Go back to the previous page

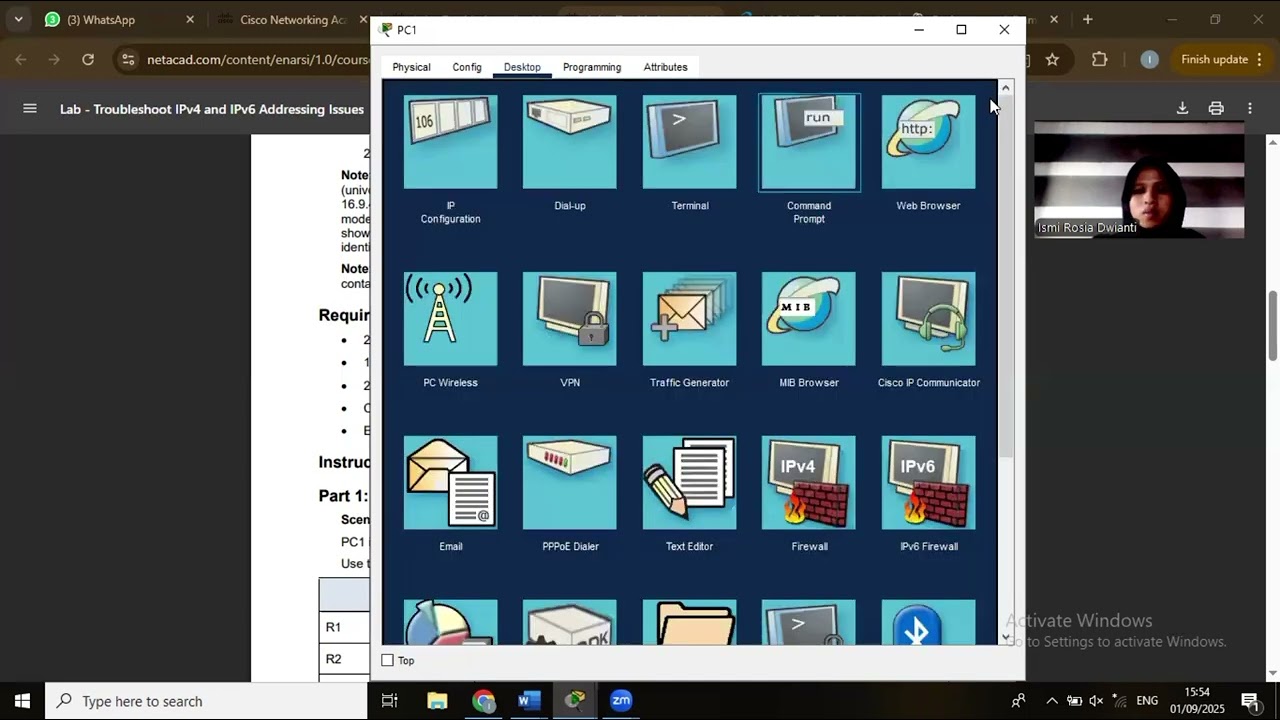(21, 59)
